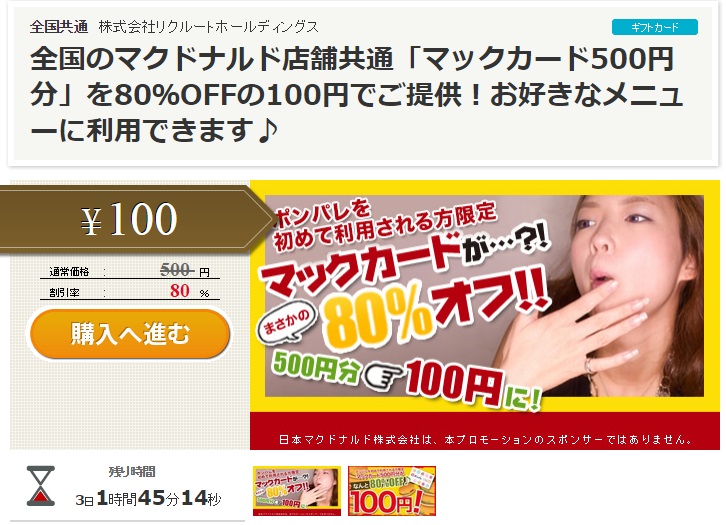This screenshot has width=726, height=525.
Task: Open the 株式会社リクルートホールディングス company link
Action: coord(208,27)
